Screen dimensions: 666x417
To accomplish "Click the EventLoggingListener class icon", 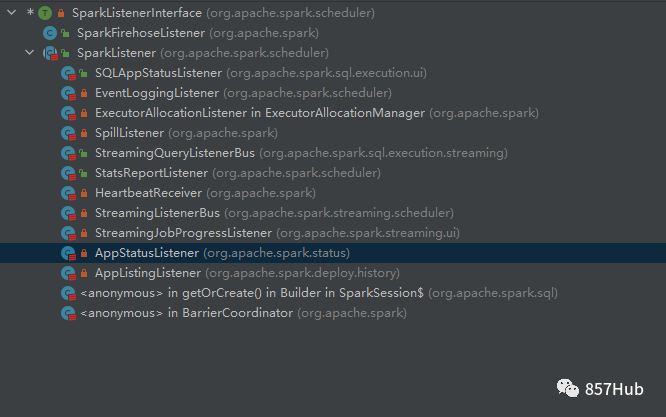I will [x=68, y=93].
